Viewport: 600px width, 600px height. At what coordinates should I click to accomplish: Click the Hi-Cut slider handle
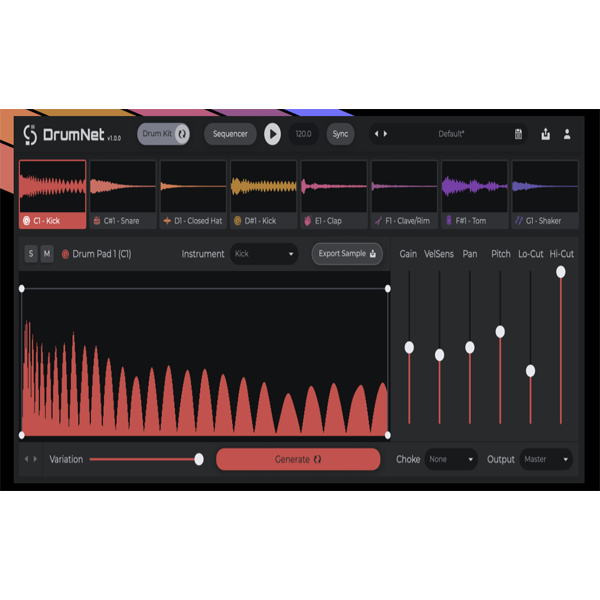pos(561,272)
